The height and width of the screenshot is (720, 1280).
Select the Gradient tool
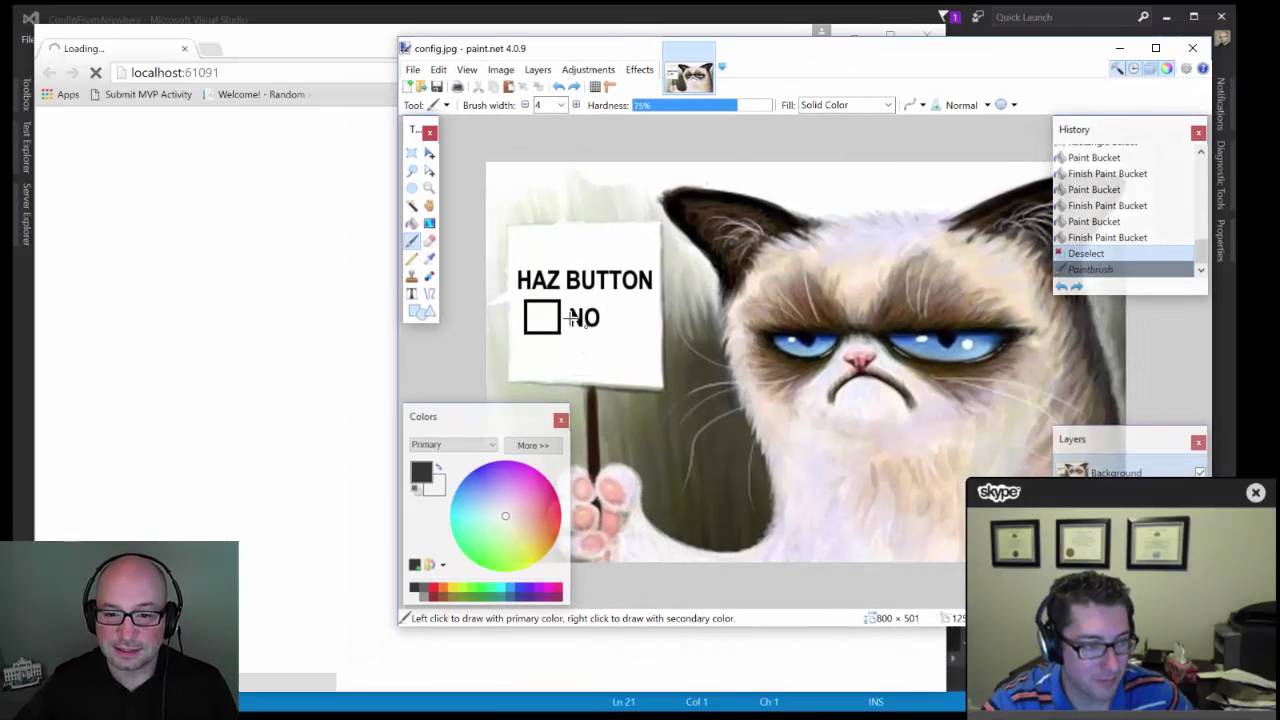click(429, 223)
